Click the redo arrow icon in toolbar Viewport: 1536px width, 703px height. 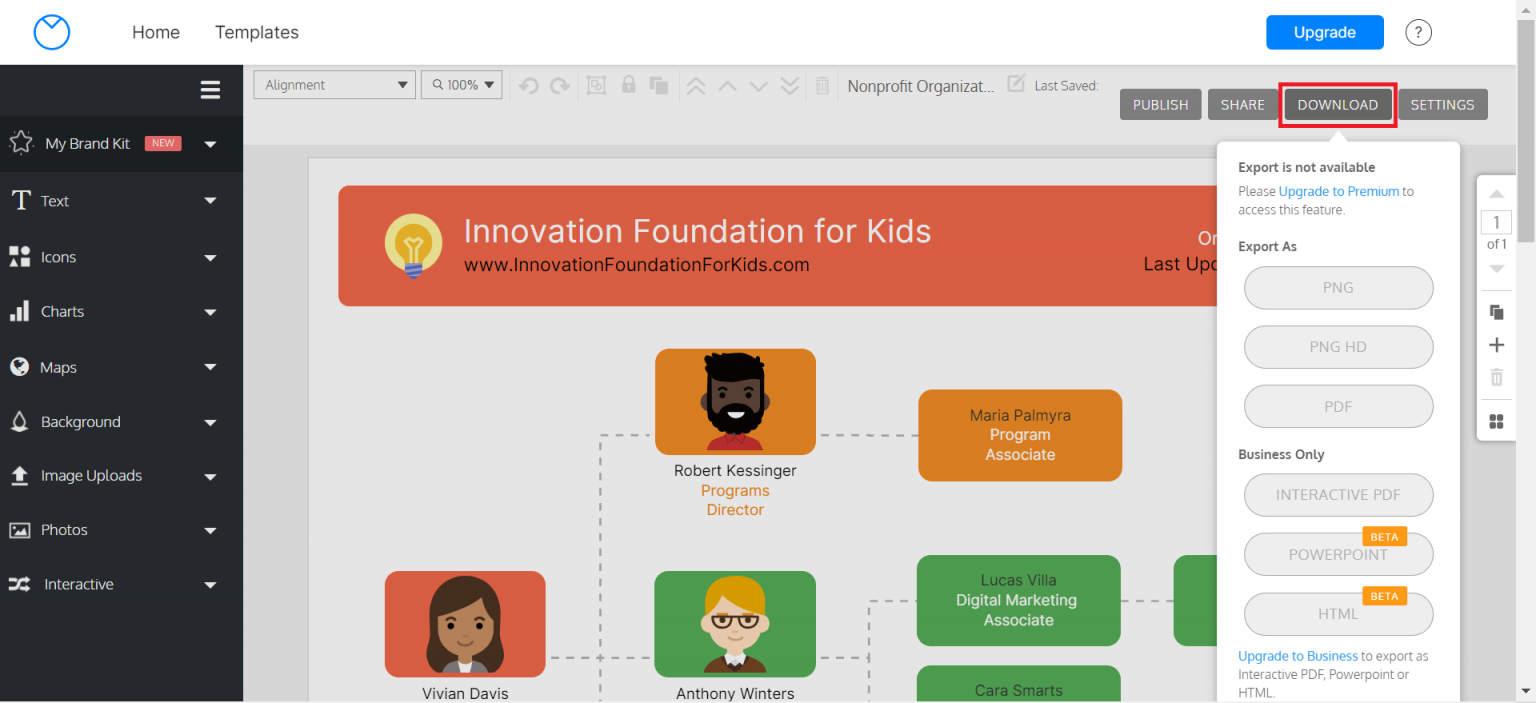[560, 86]
